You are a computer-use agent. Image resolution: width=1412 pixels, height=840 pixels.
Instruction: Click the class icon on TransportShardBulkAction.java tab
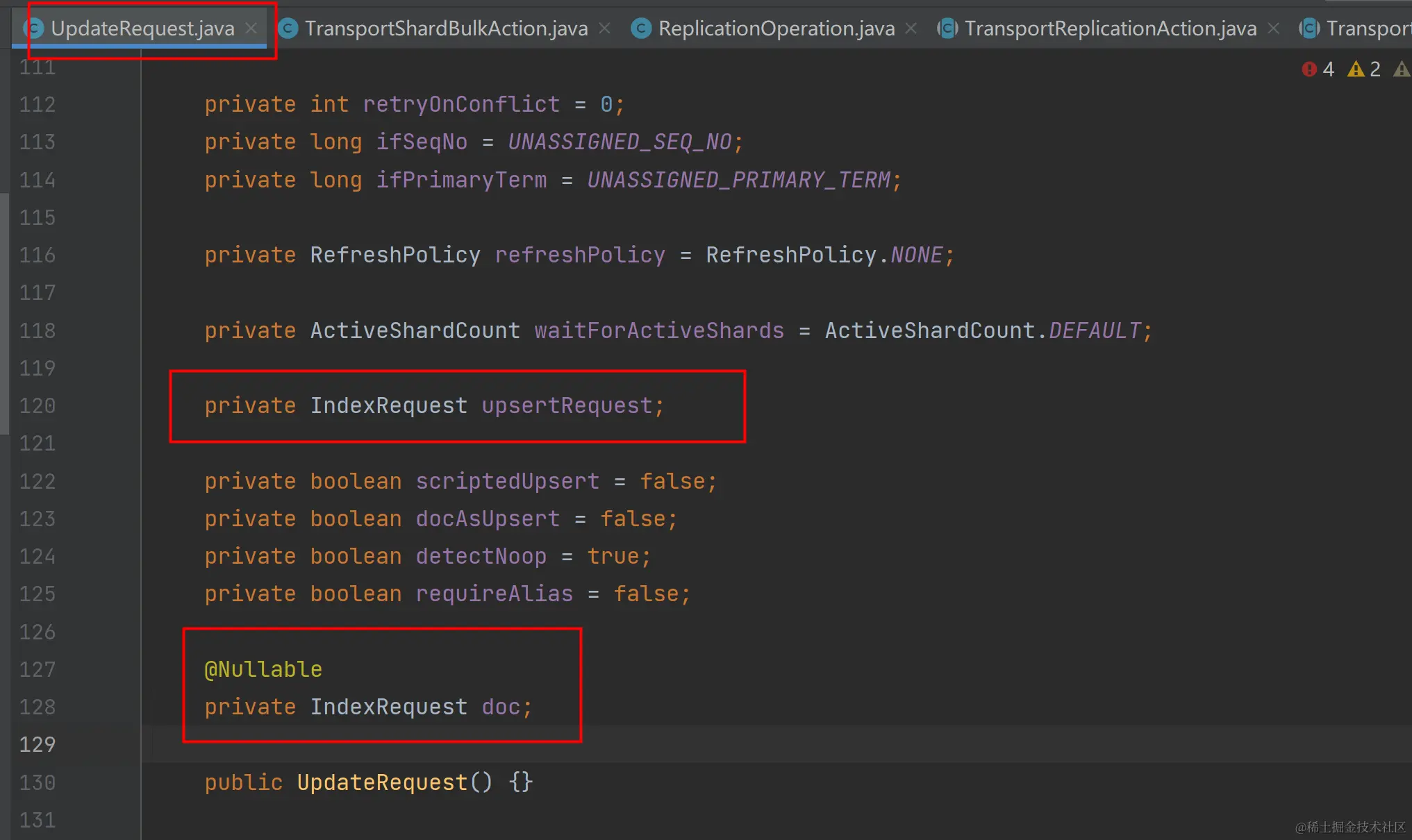(x=287, y=28)
